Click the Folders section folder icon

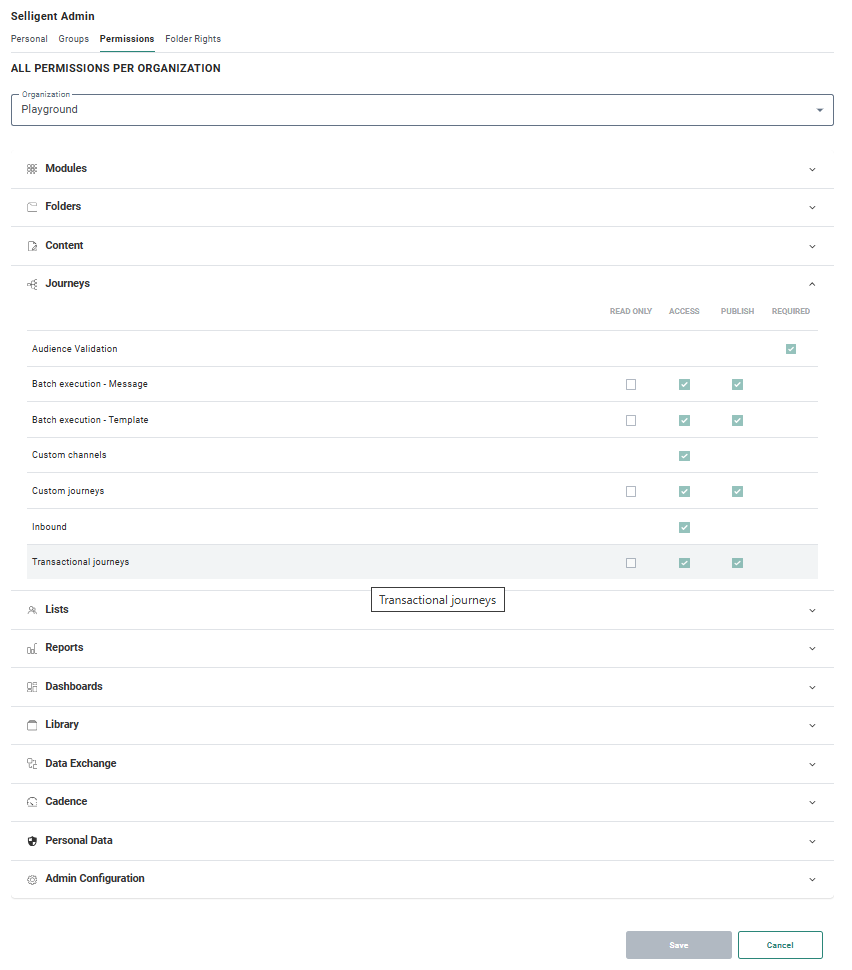point(32,207)
